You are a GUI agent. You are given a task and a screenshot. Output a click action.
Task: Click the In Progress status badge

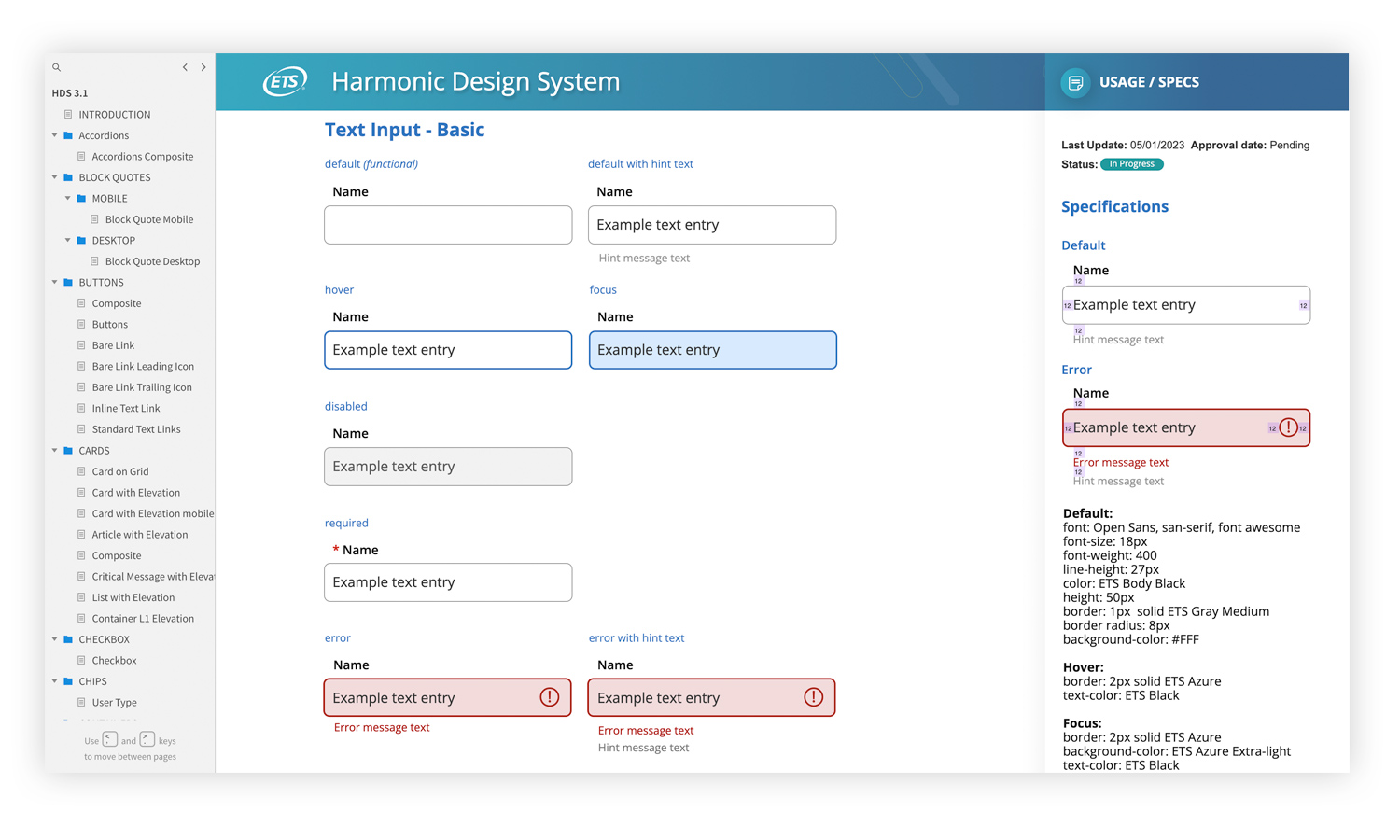1131,164
